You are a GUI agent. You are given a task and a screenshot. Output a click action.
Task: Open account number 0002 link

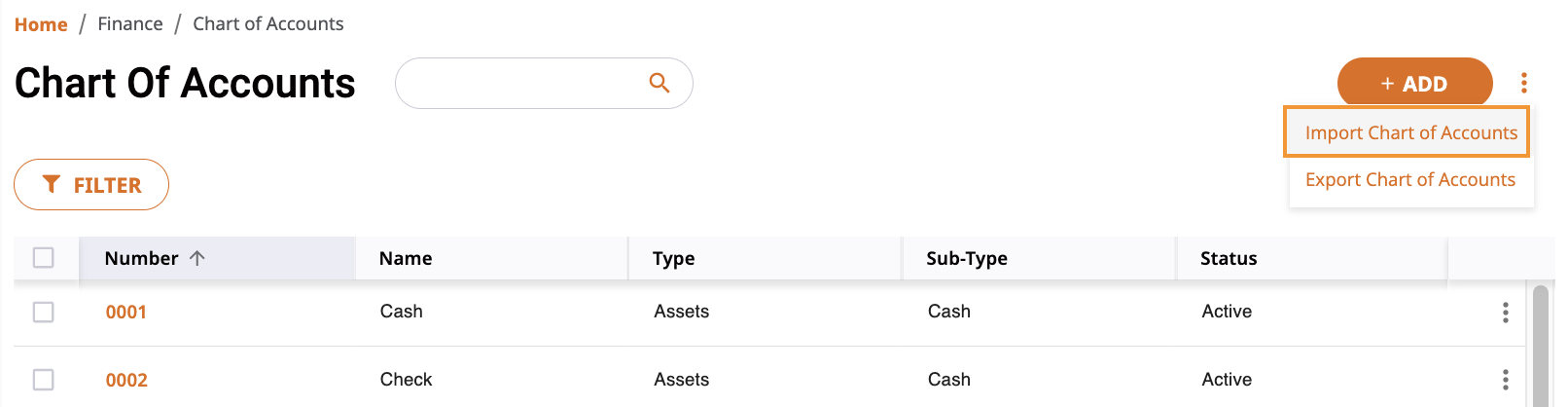pyautogui.click(x=126, y=380)
